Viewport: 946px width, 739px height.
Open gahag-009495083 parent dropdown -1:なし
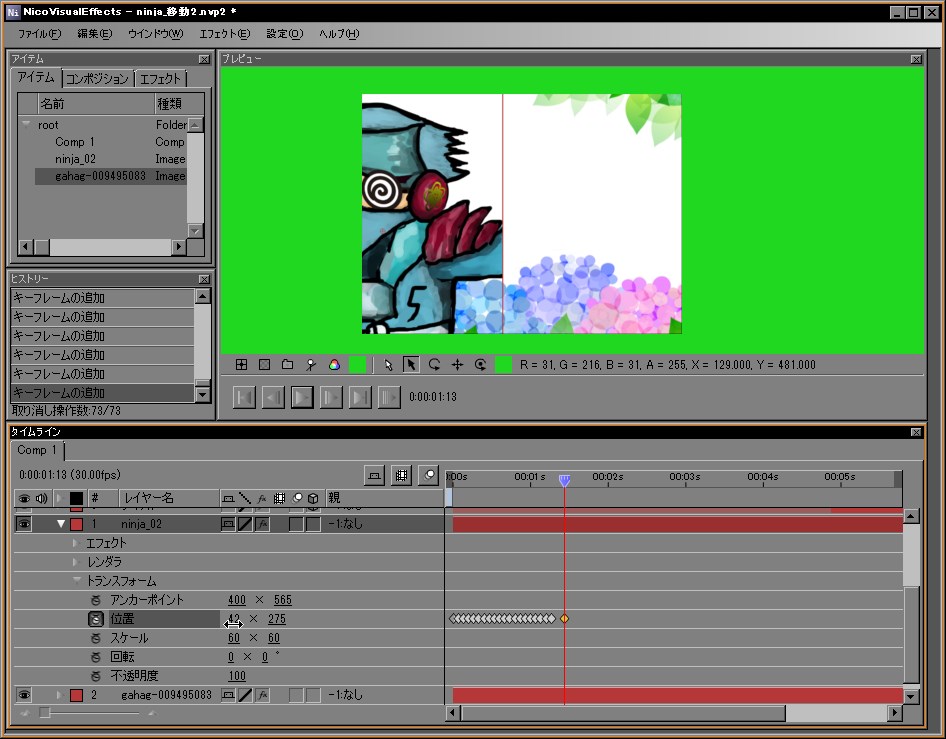pos(345,695)
